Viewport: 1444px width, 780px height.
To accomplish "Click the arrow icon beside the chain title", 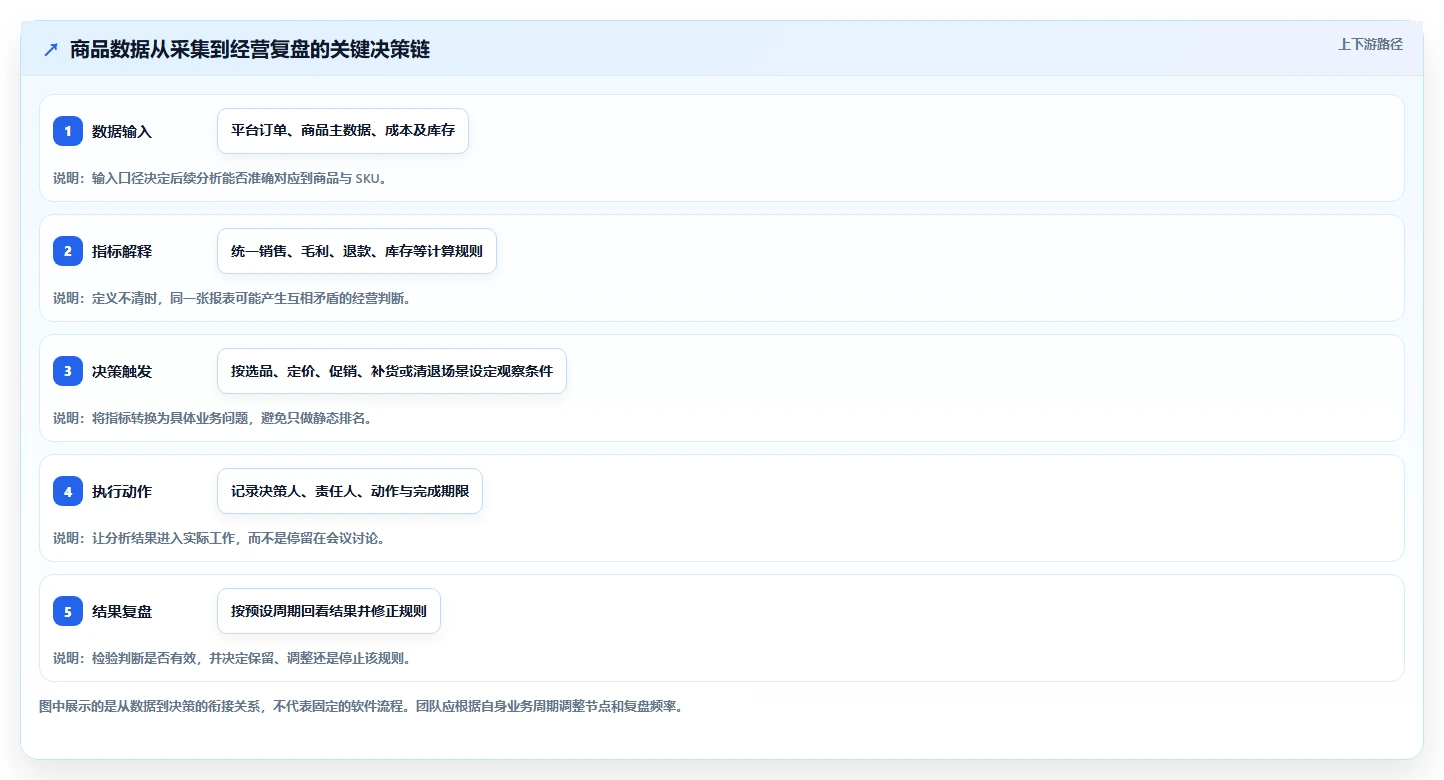I will [51, 50].
